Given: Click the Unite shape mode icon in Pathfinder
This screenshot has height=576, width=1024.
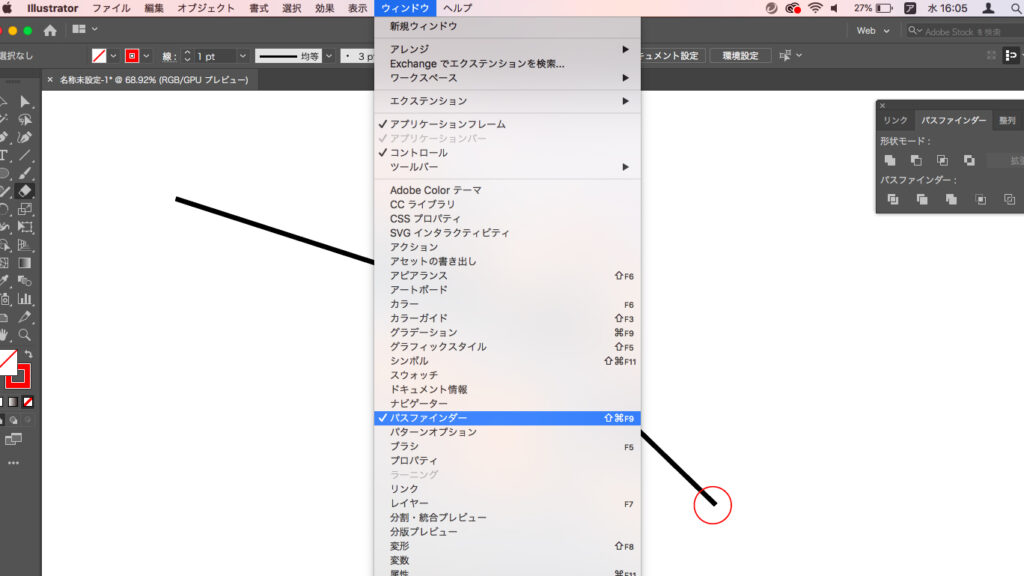Looking at the screenshot, I should coord(890,161).
